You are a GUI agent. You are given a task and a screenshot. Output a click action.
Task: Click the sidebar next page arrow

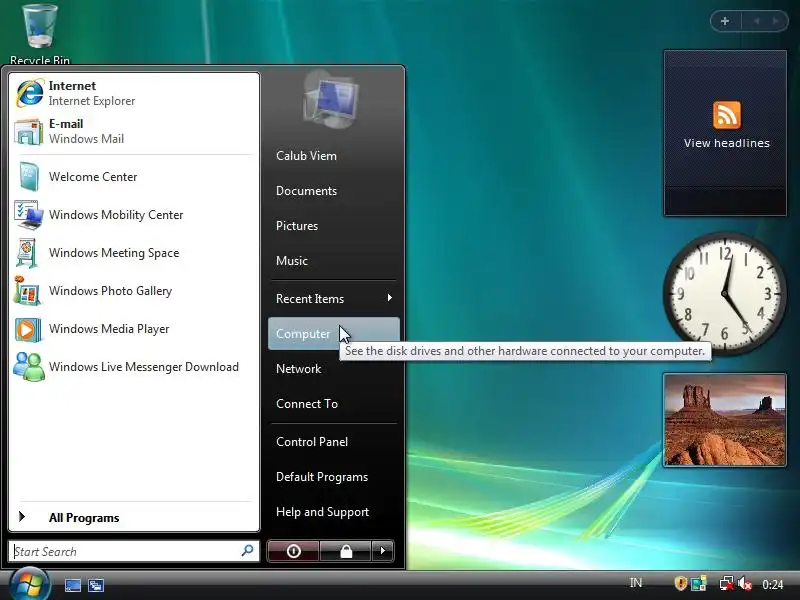click(776, 21)
